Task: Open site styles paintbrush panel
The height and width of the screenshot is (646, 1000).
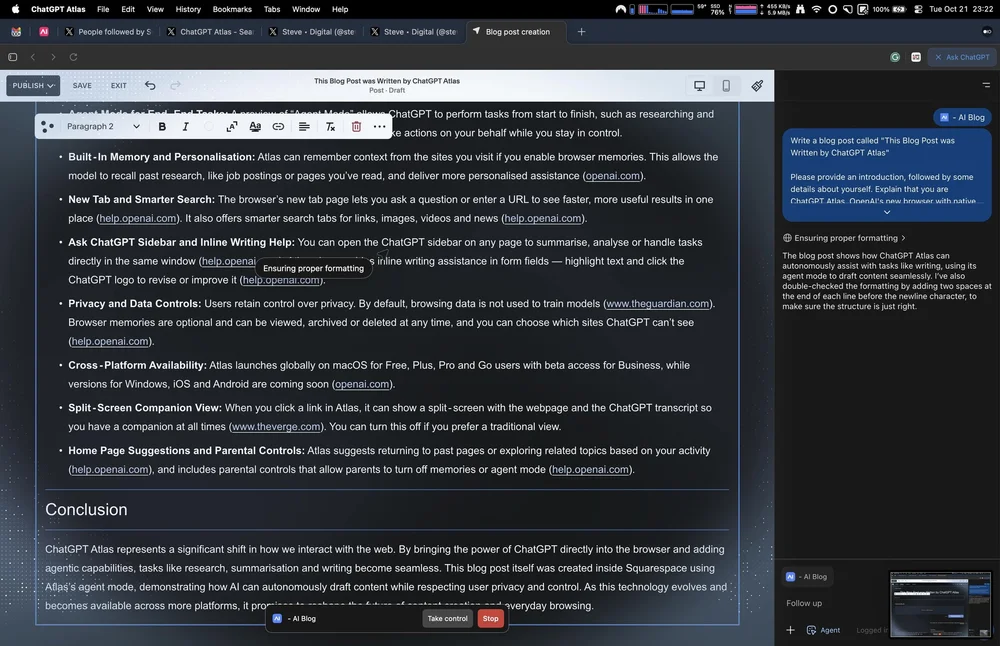Action: [757, 85]
